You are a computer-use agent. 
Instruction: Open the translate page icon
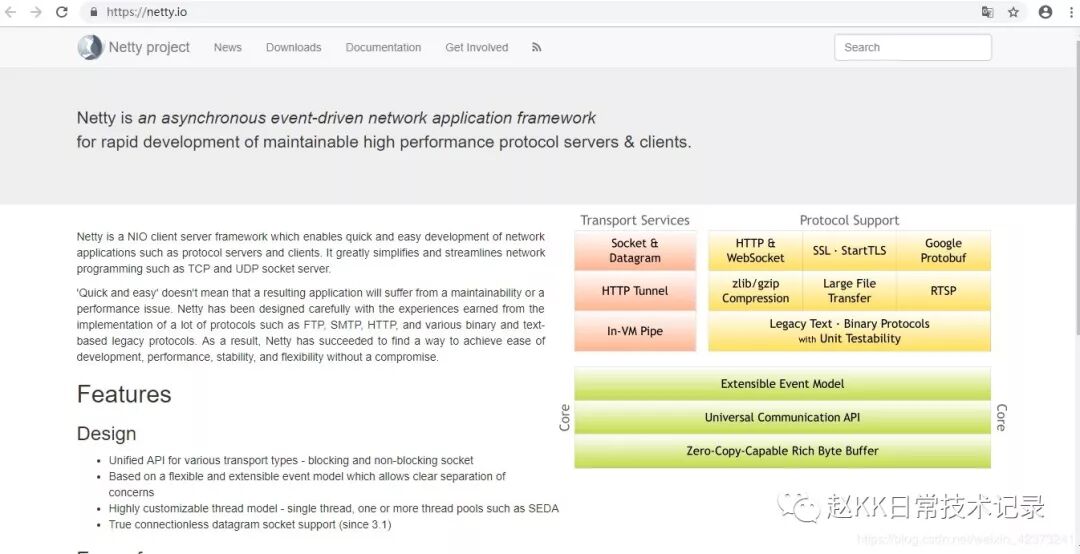[x=988, y=12]
